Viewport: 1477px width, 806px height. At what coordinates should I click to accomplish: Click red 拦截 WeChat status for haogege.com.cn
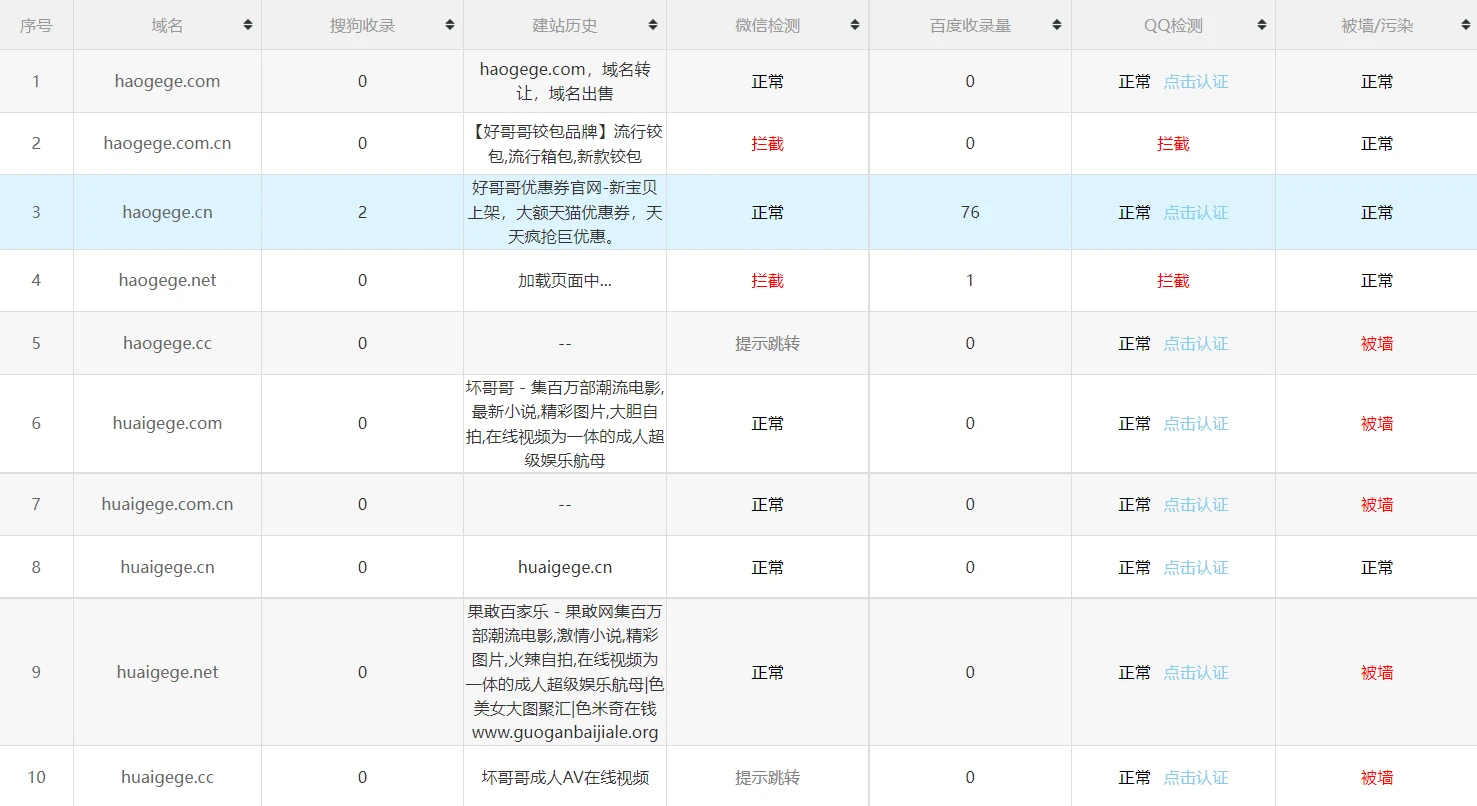767,144
